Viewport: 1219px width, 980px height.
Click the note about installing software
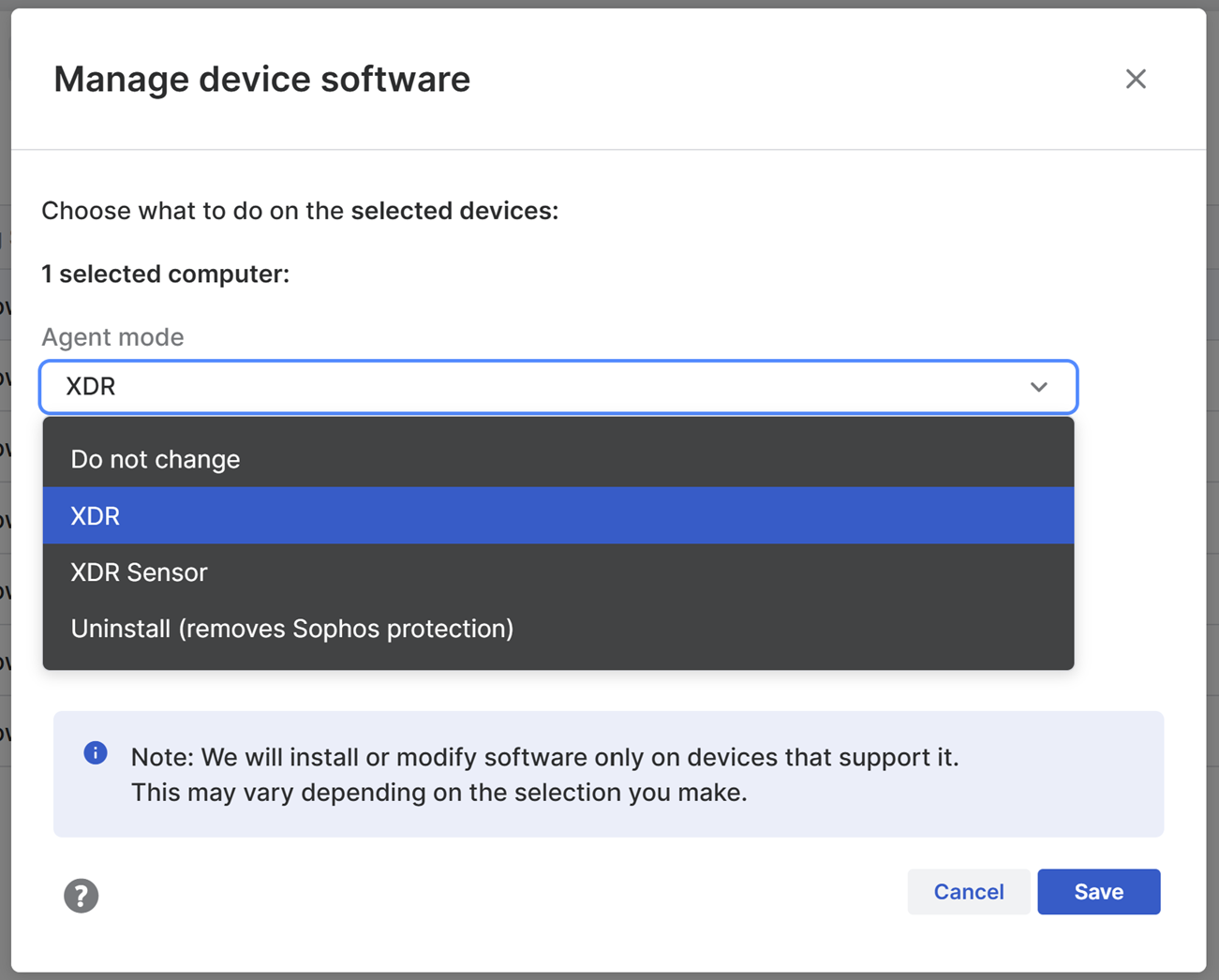click(x=545, y=774)
